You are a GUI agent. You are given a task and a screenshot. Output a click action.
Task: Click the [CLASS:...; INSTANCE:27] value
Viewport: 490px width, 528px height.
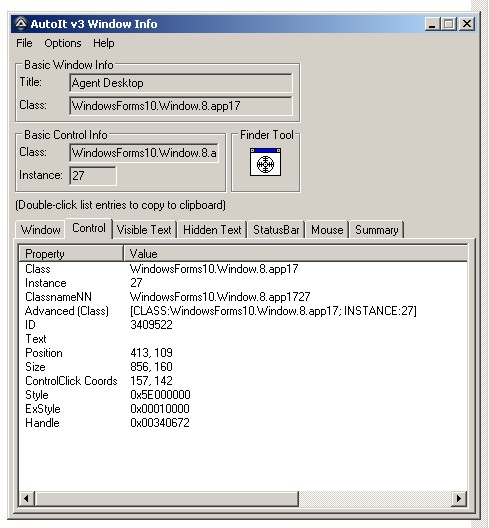coord(273,311)
